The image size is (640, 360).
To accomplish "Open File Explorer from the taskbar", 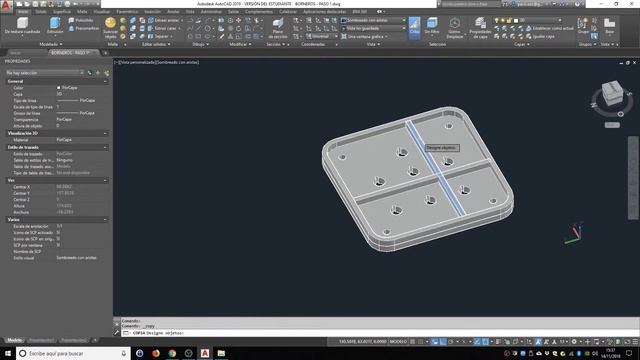I will 221,353.
